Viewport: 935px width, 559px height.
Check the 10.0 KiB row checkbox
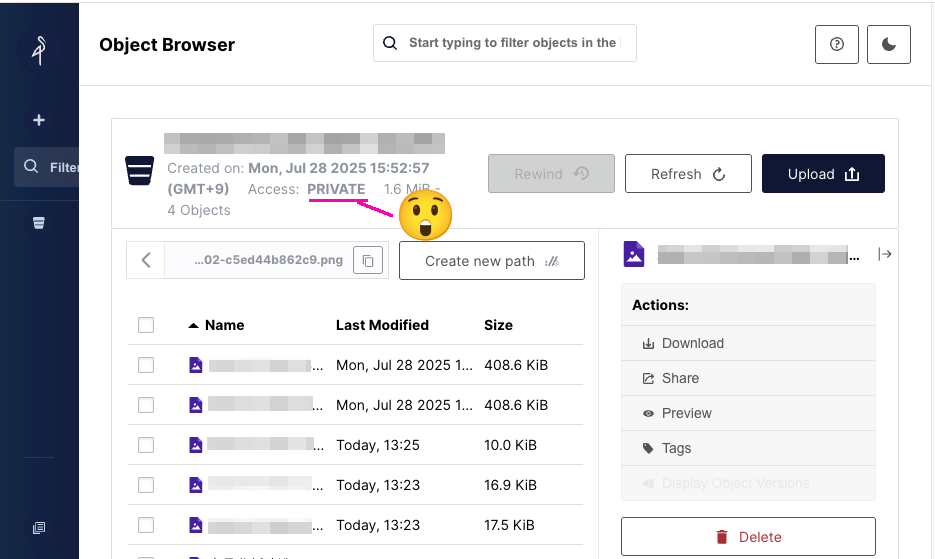tap(146, 445)
